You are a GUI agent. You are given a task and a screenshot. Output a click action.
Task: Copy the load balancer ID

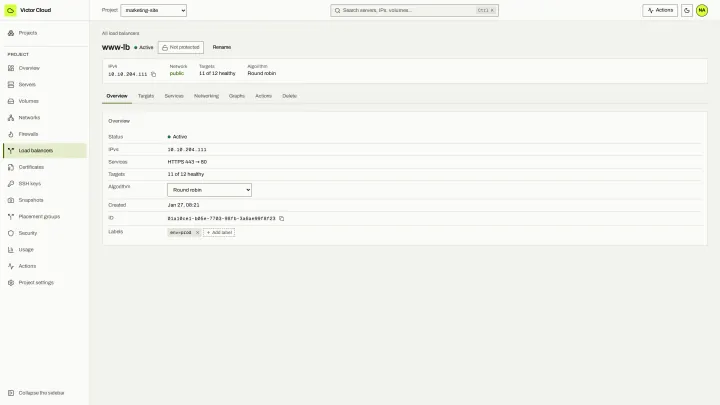[281, 219]
